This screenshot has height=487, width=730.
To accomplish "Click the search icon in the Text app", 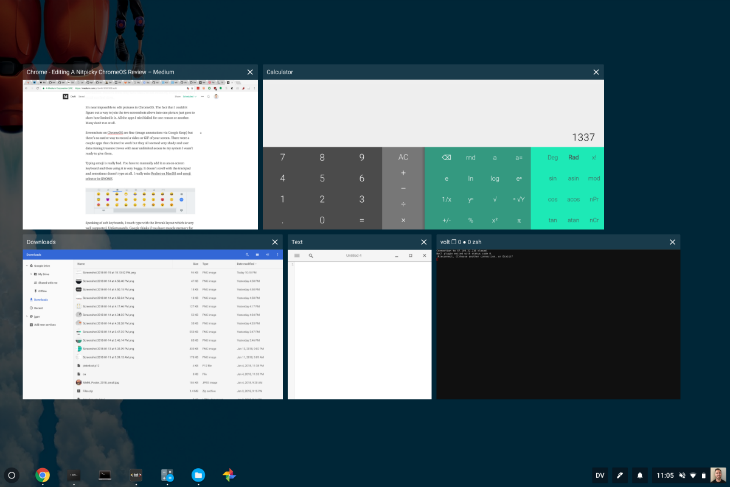I will pos(311,256).
